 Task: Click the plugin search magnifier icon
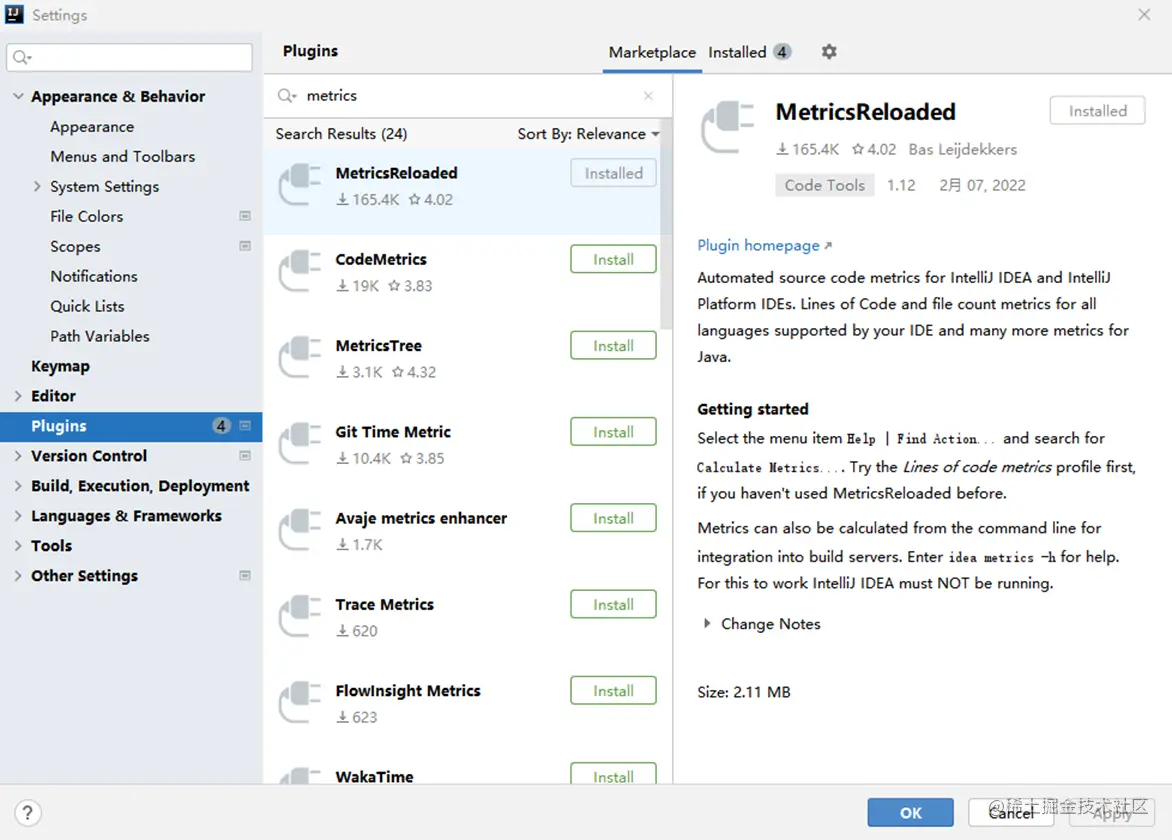(286, 96)
